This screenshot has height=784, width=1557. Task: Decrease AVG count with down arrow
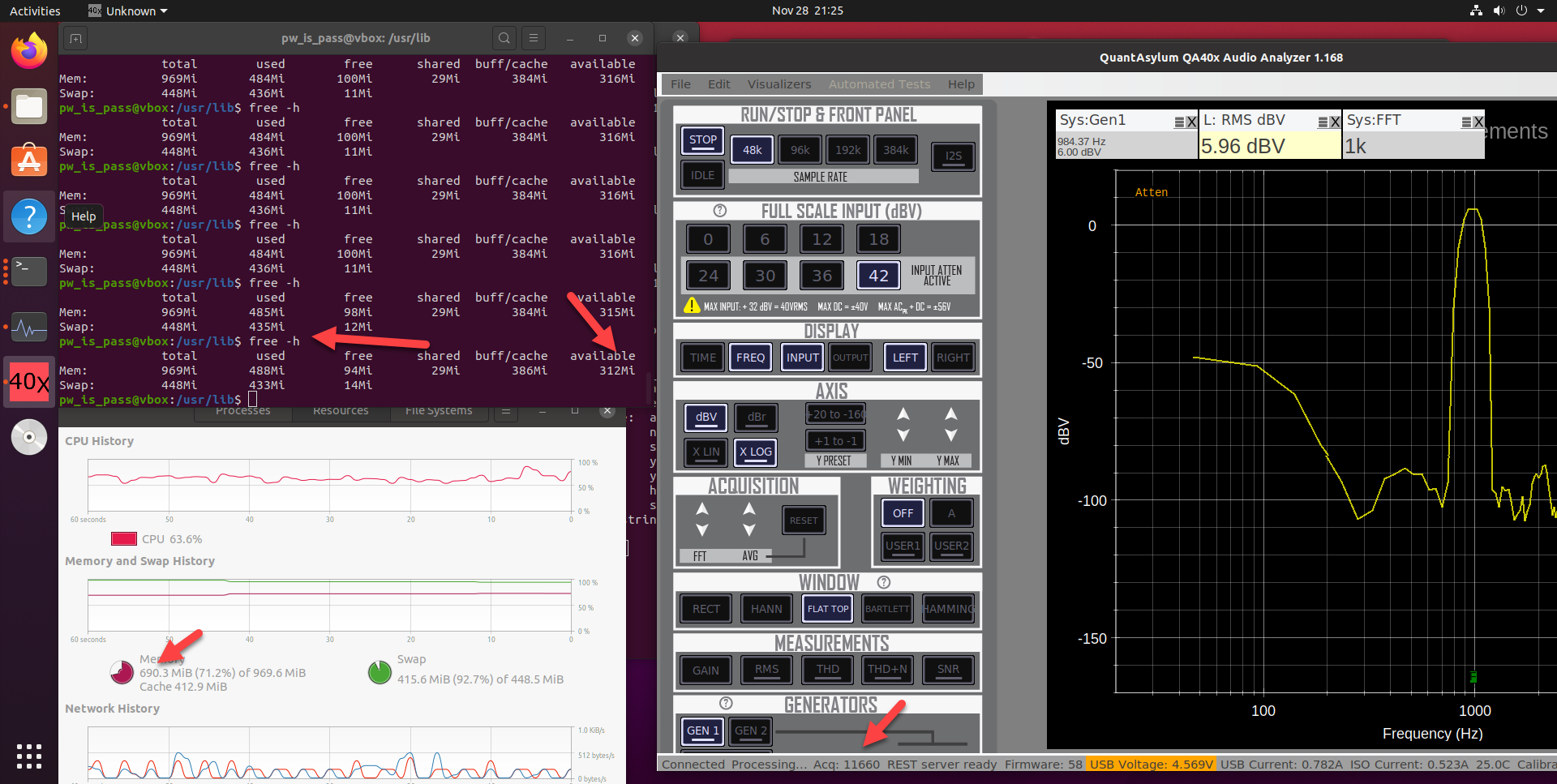tap(749, 530)
